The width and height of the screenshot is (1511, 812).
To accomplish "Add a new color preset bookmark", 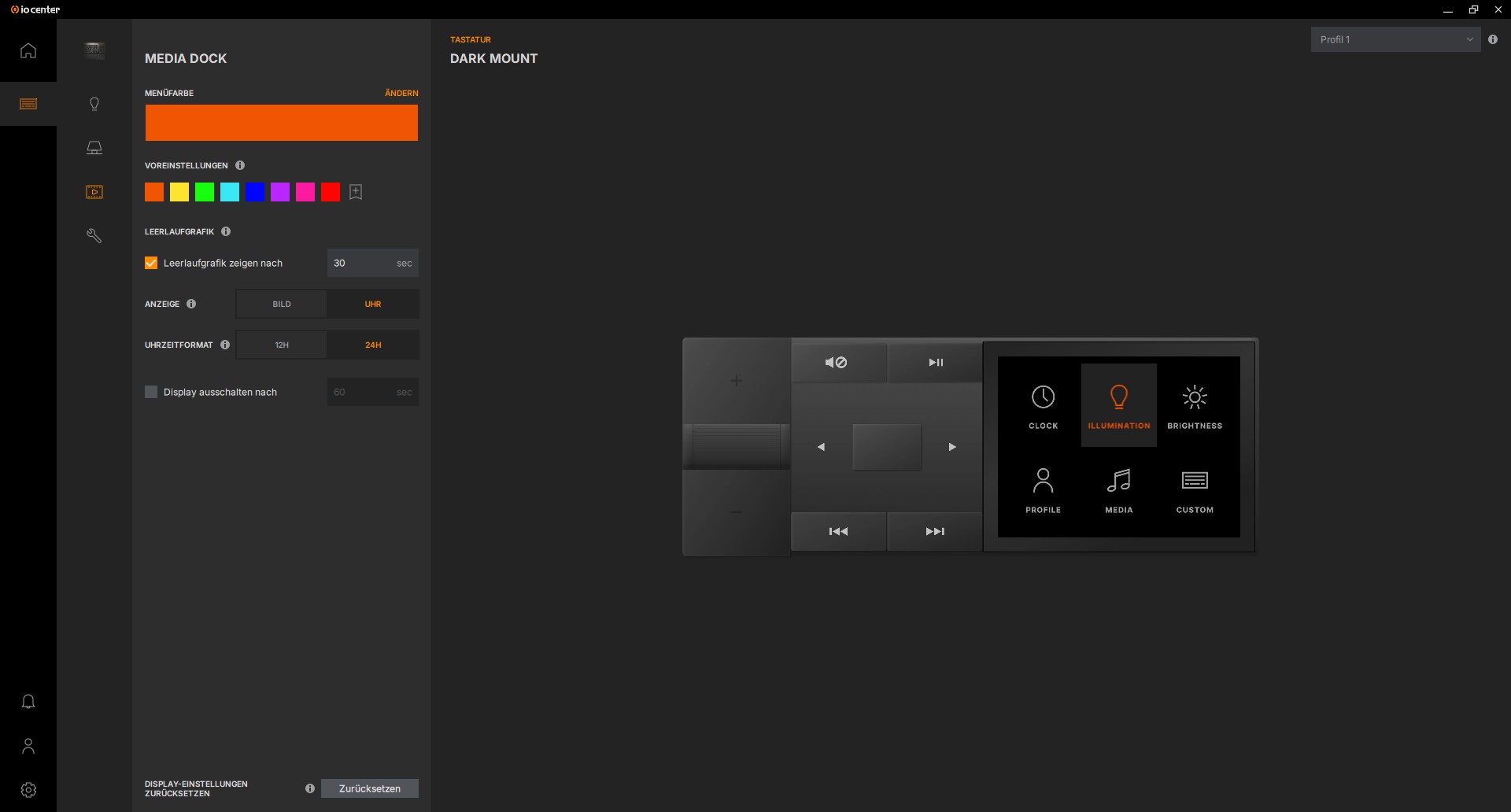I will 356,192.
